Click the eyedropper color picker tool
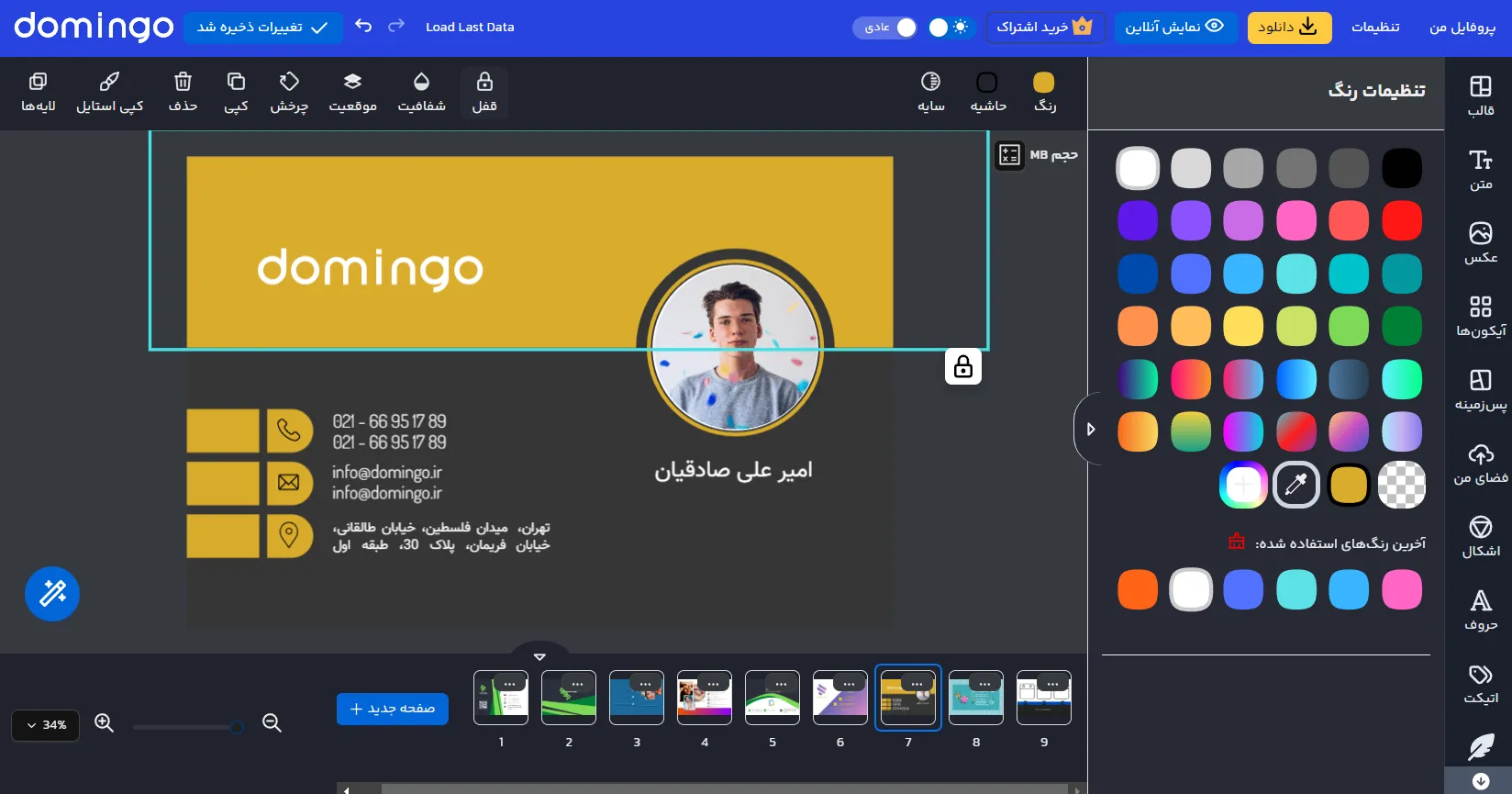The height and width of the screenshot is (794, 1512). (x=1295, y=484)
